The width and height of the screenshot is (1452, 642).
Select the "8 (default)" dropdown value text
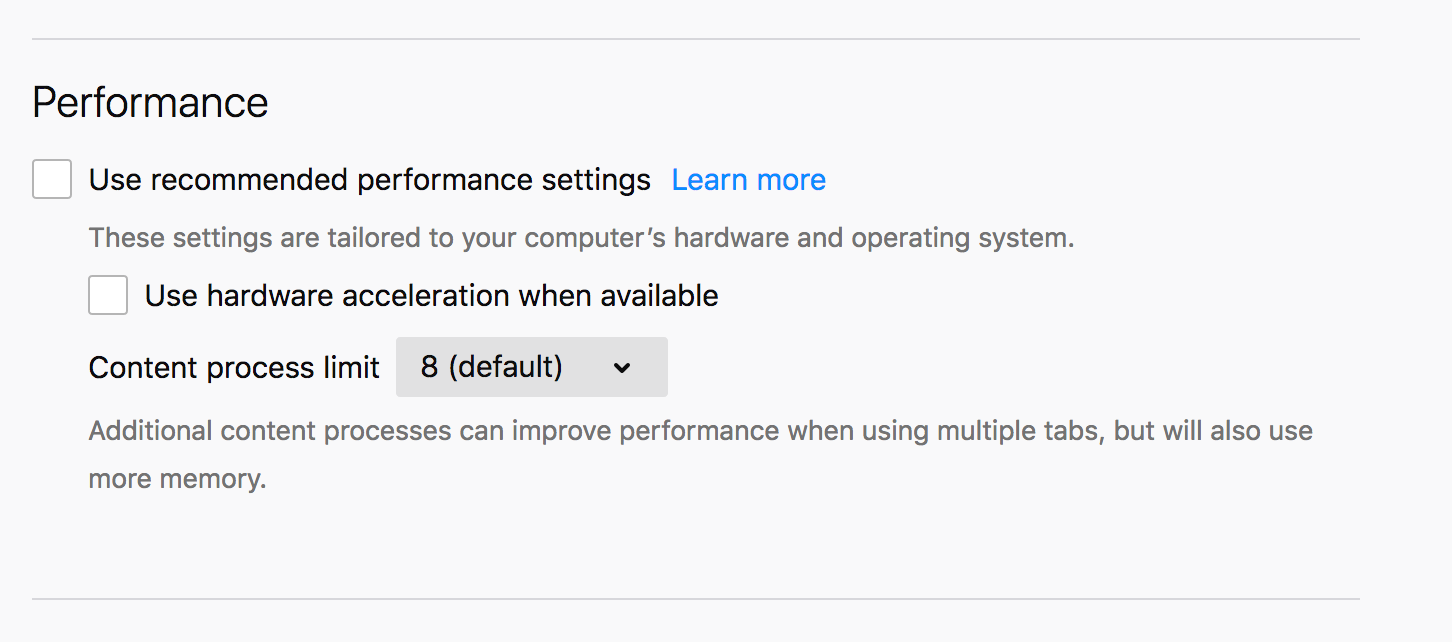(x=491, y=367)
